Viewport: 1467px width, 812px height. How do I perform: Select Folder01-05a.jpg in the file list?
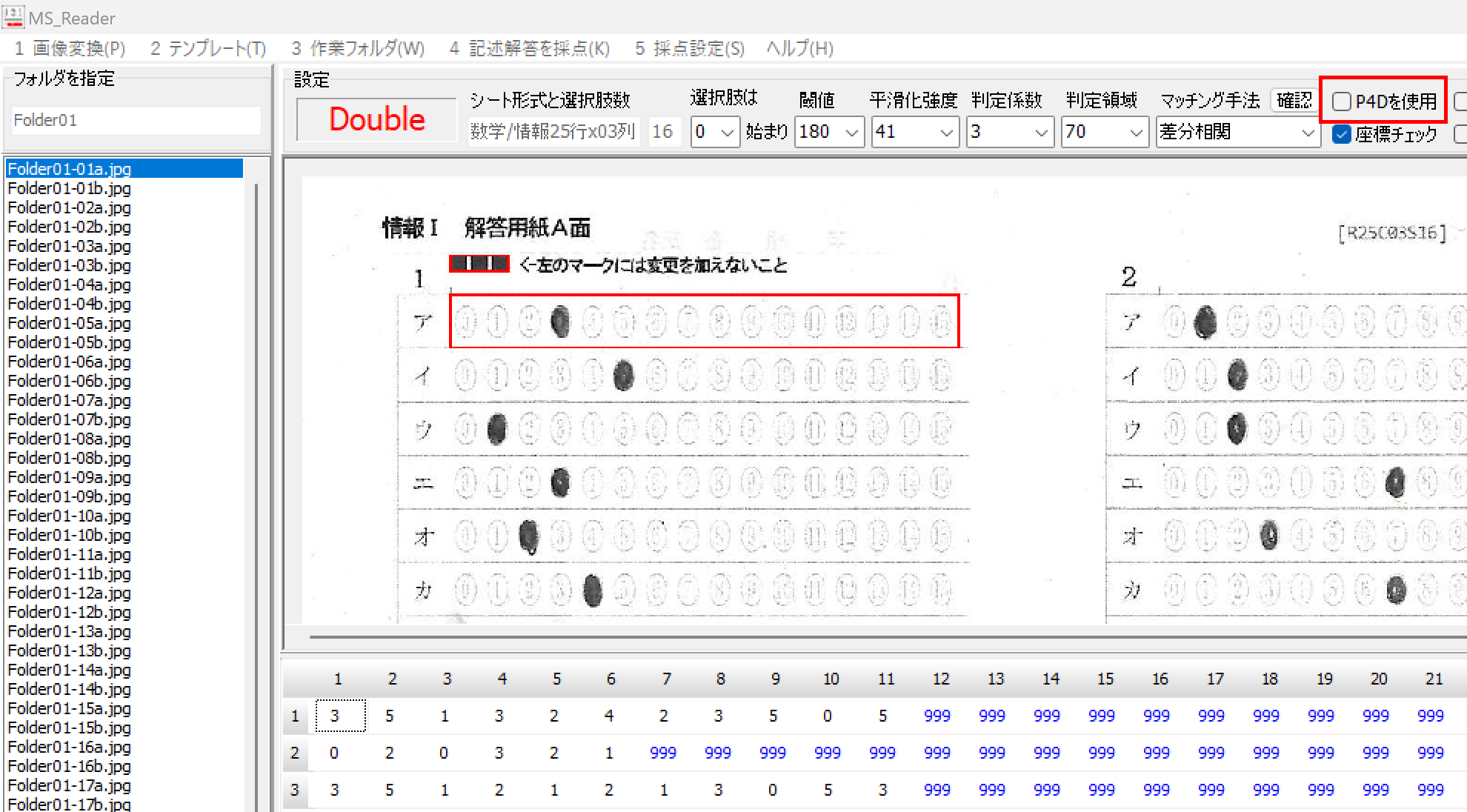[70, 323]
